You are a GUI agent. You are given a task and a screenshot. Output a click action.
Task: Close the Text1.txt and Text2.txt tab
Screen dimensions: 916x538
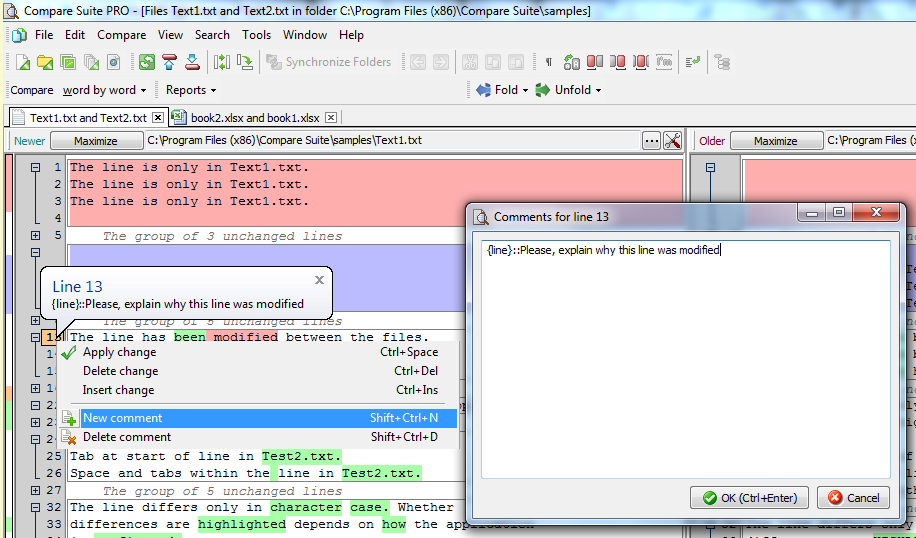click(158, 117)
